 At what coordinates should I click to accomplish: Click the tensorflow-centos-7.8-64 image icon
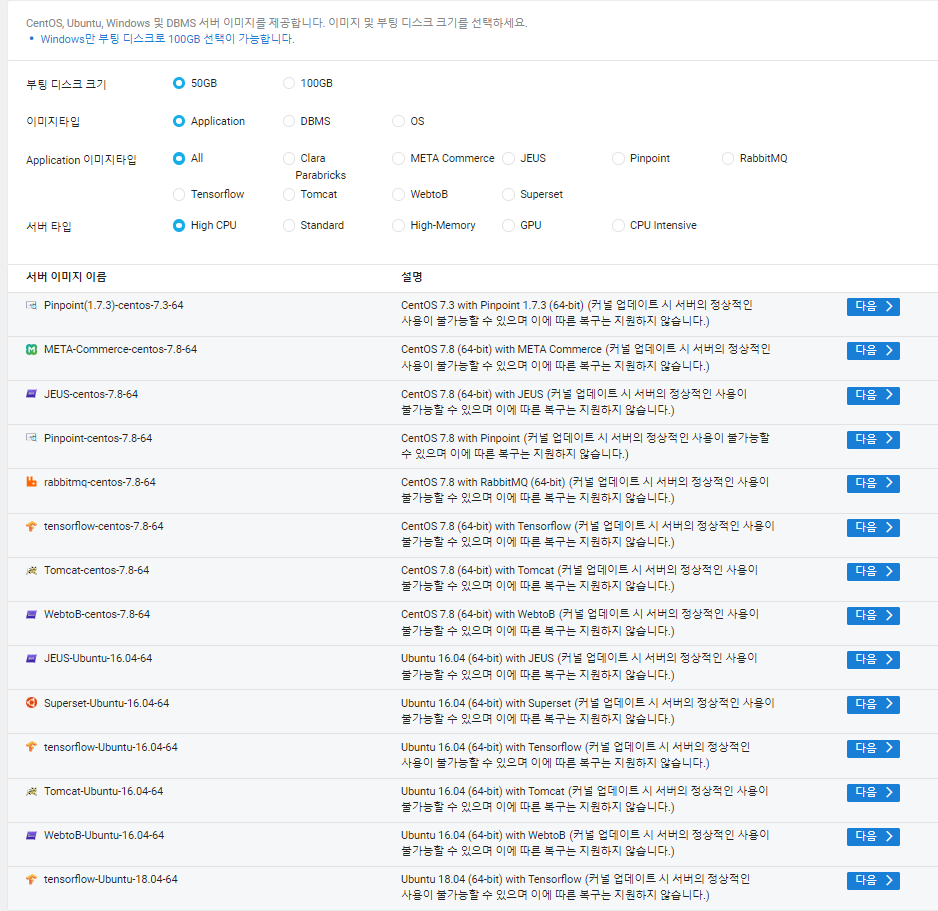pos(32,526)
